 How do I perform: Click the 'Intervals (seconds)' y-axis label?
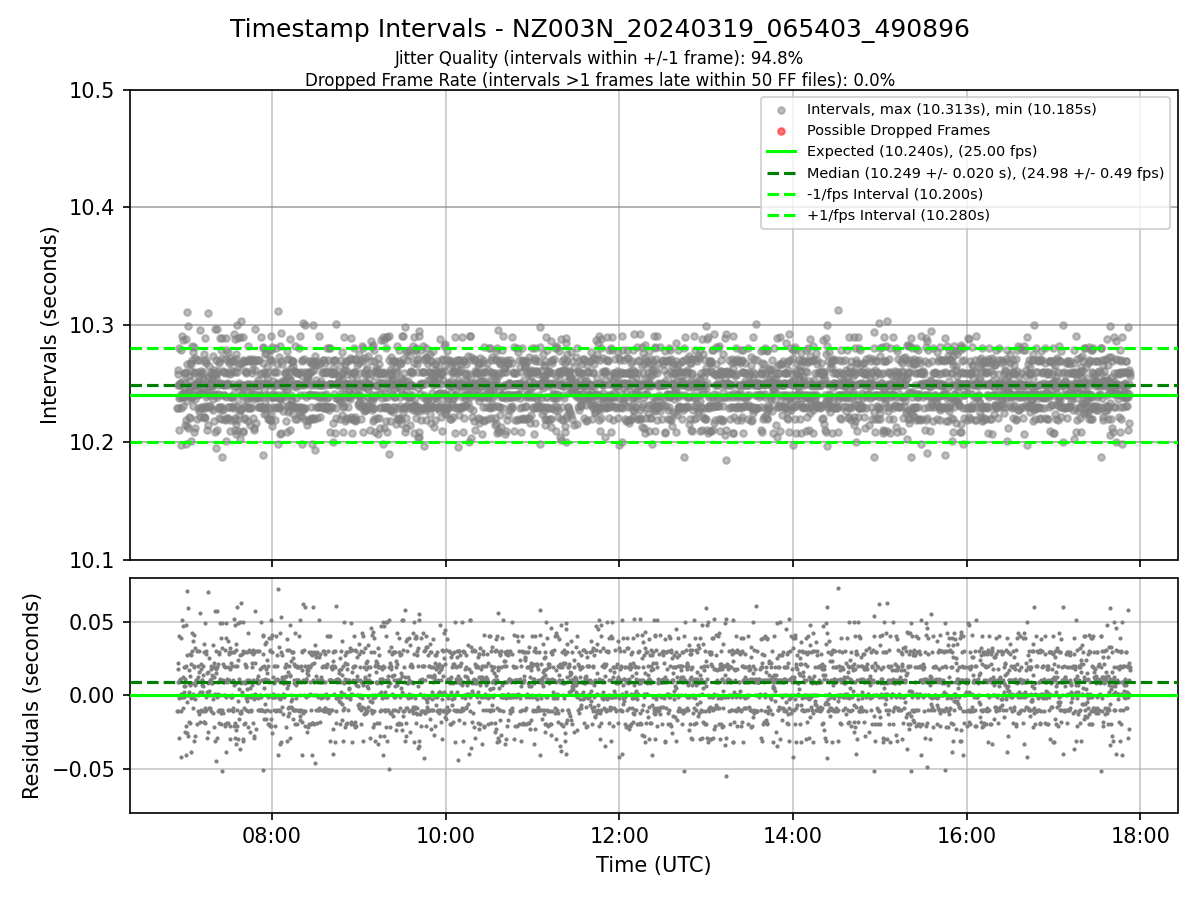[50, 325]
